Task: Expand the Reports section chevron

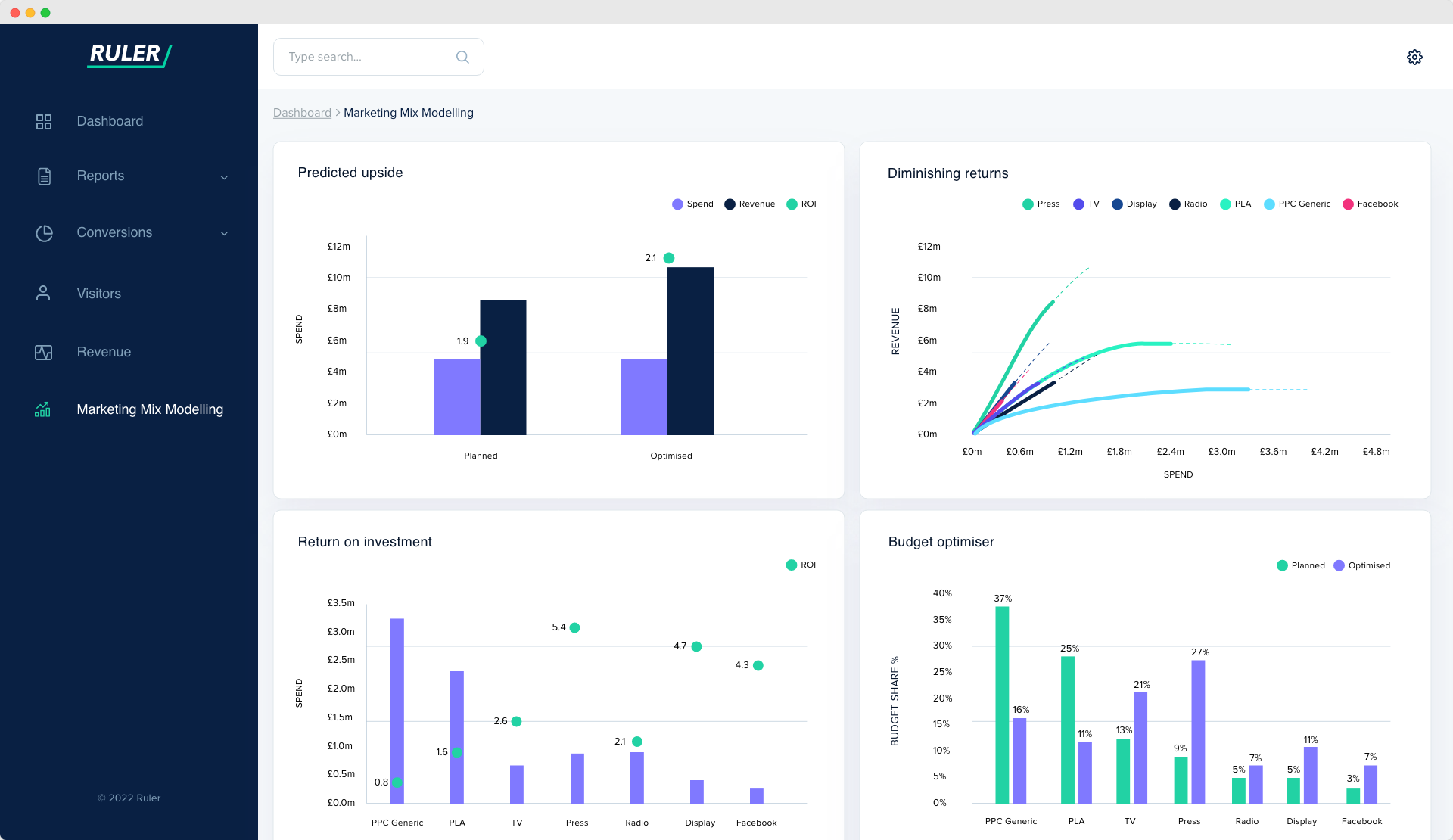Action: (x=224, y=177)
